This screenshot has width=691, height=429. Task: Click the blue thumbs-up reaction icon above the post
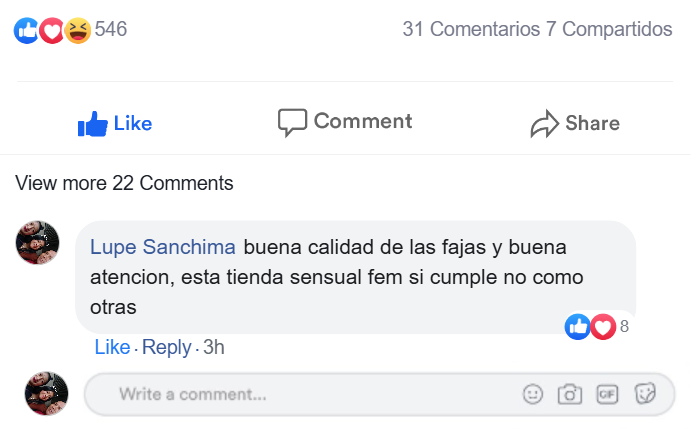point(25,30)
